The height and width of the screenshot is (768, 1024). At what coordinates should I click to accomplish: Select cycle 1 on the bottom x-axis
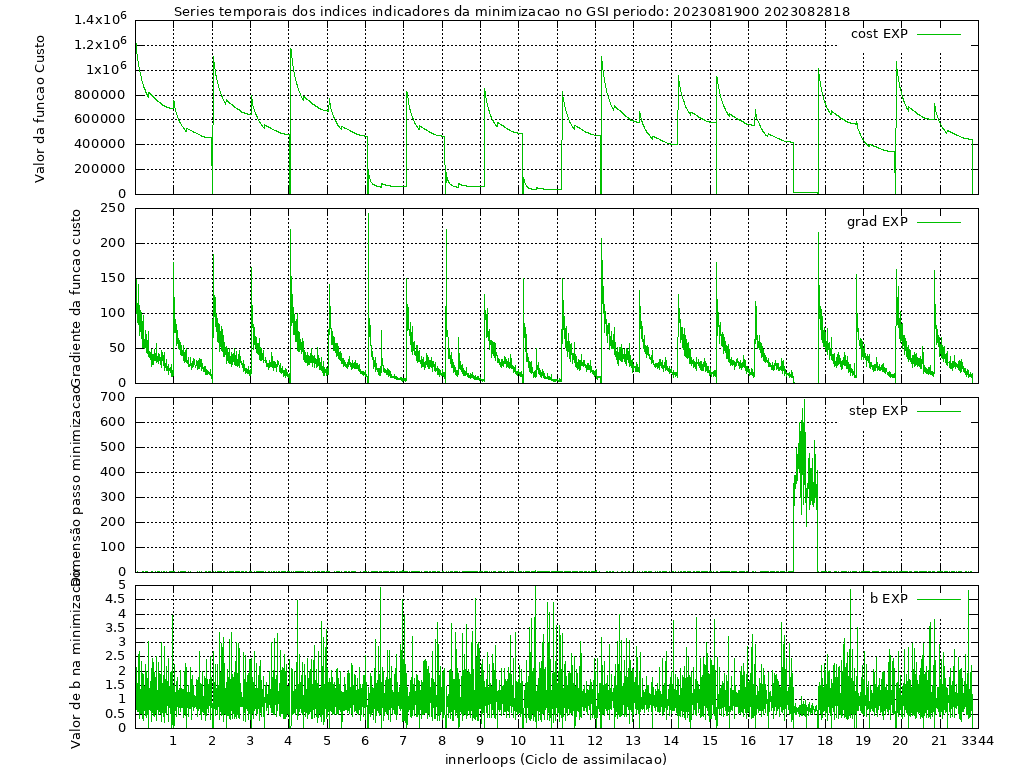[x=173, y=741]
